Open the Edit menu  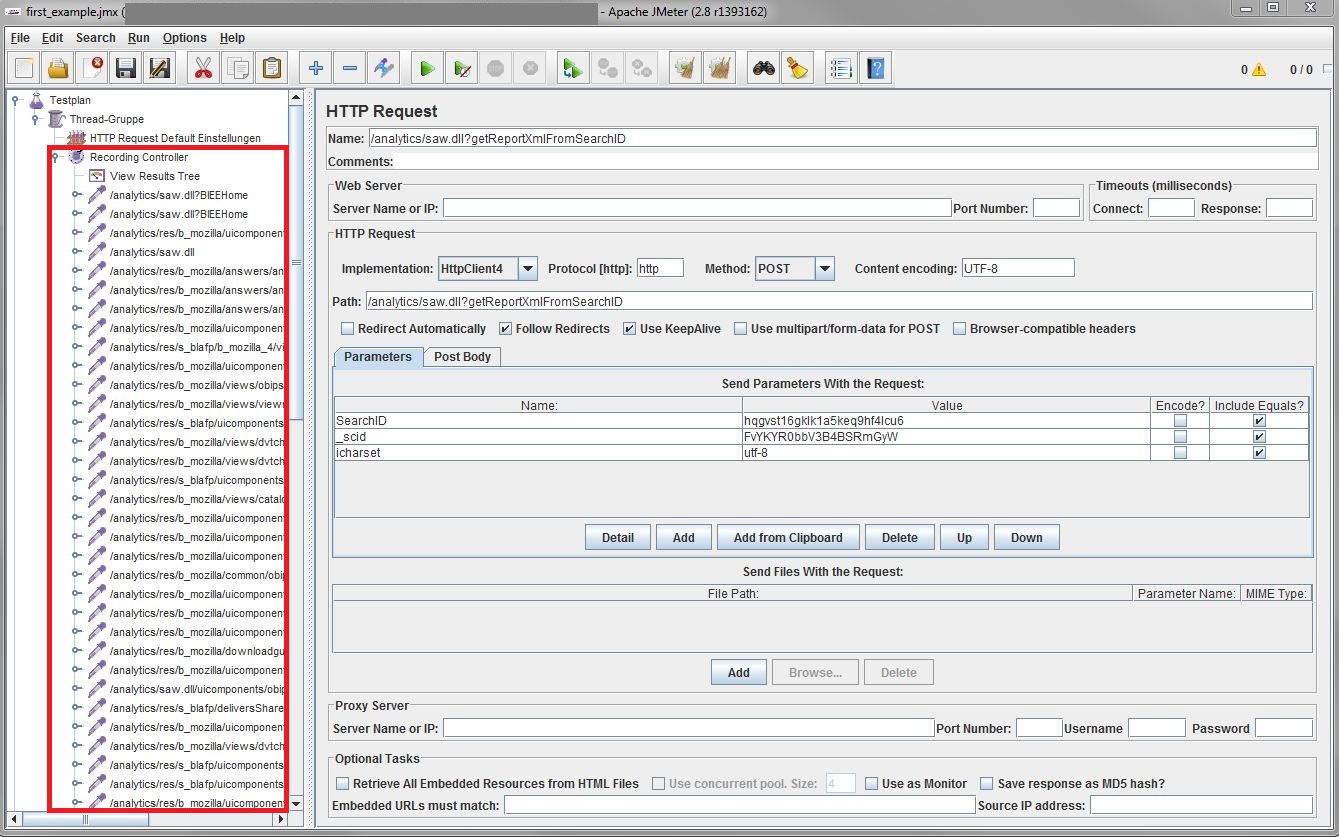[x=52, y=38]
